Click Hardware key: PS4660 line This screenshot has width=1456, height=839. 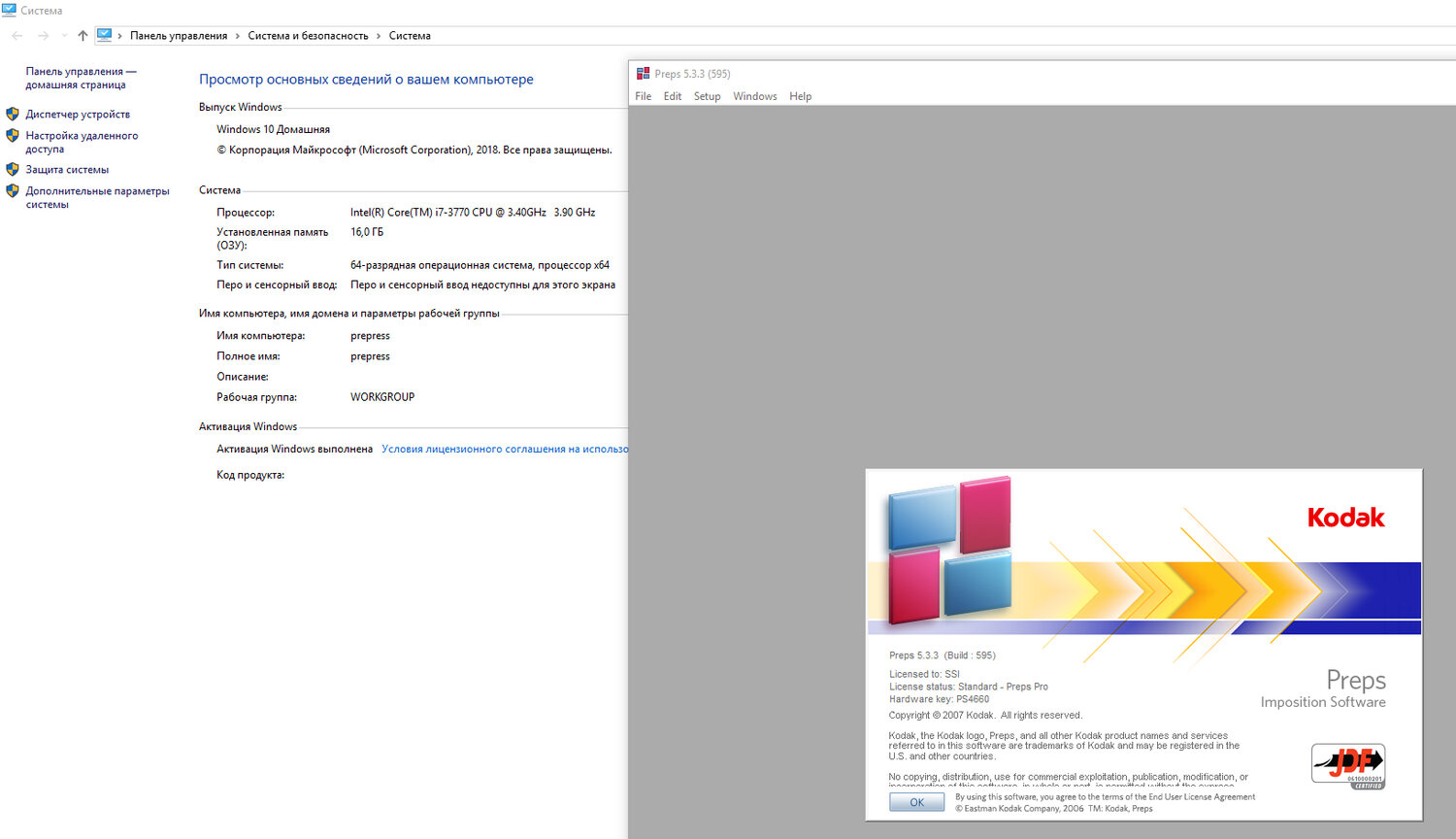[939, 699]
